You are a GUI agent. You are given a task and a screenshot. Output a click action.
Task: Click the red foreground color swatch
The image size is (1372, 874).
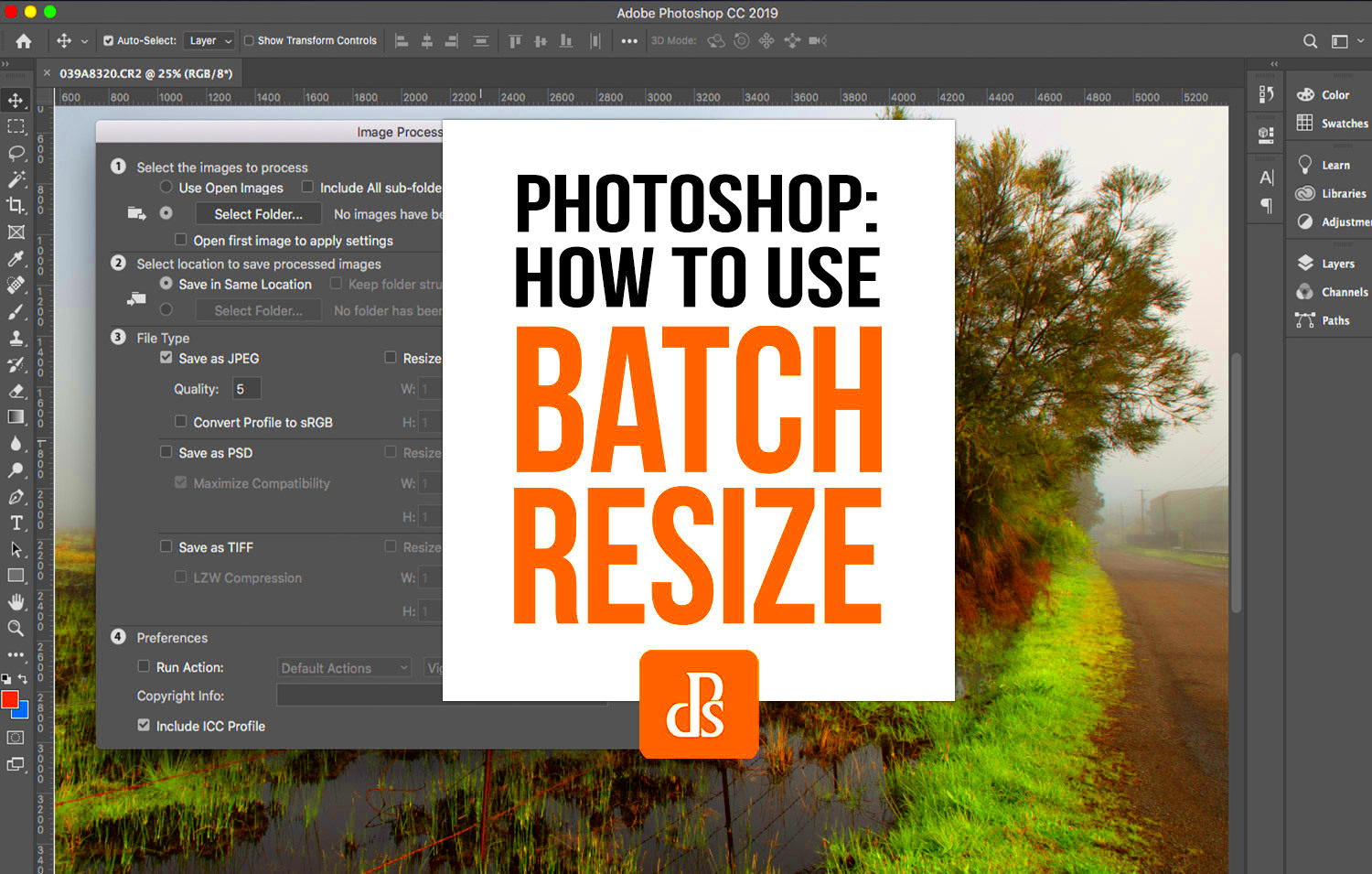coord(10,699)
